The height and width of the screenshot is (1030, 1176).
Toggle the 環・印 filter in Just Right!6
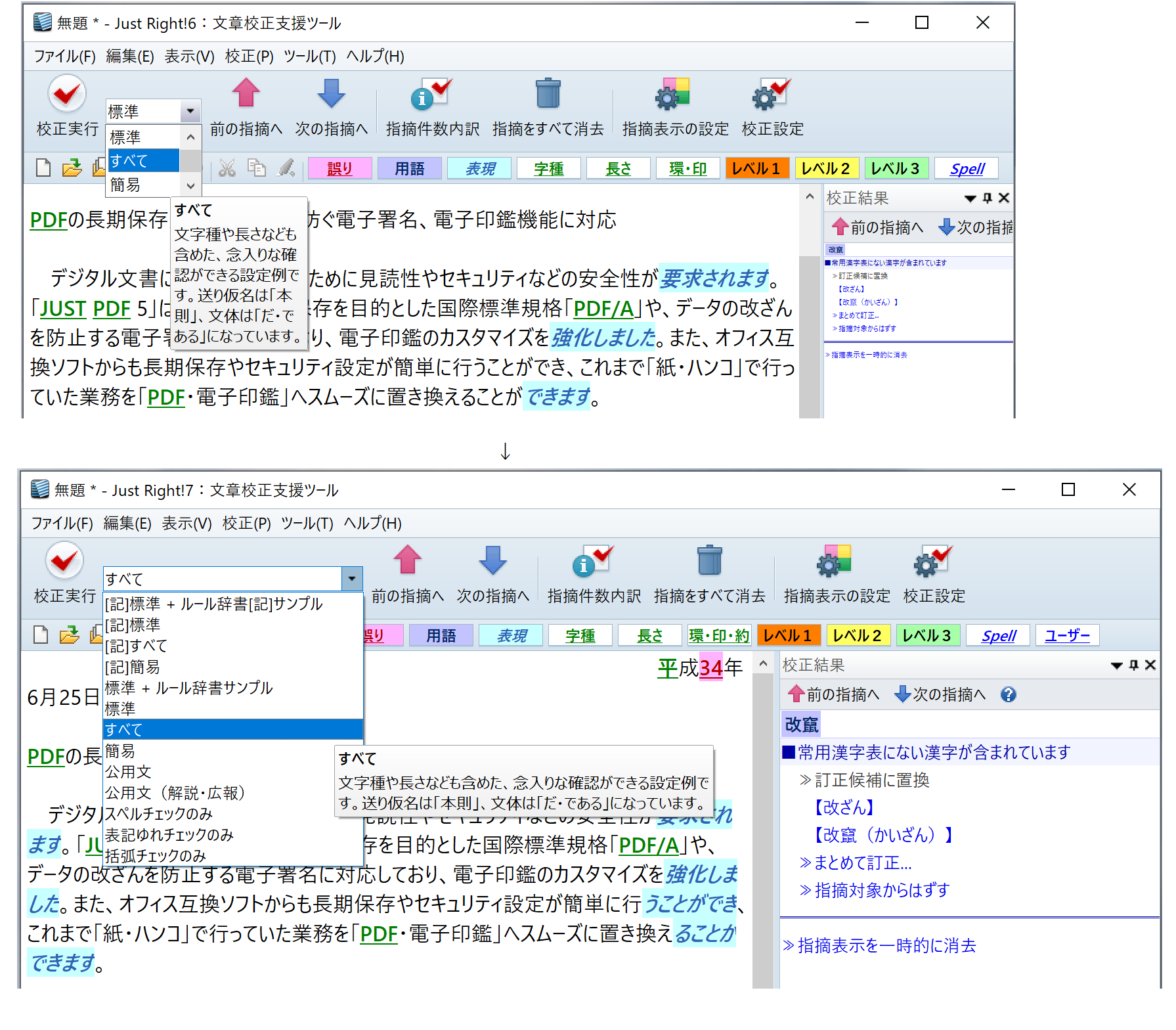click(x=688, y=169)
